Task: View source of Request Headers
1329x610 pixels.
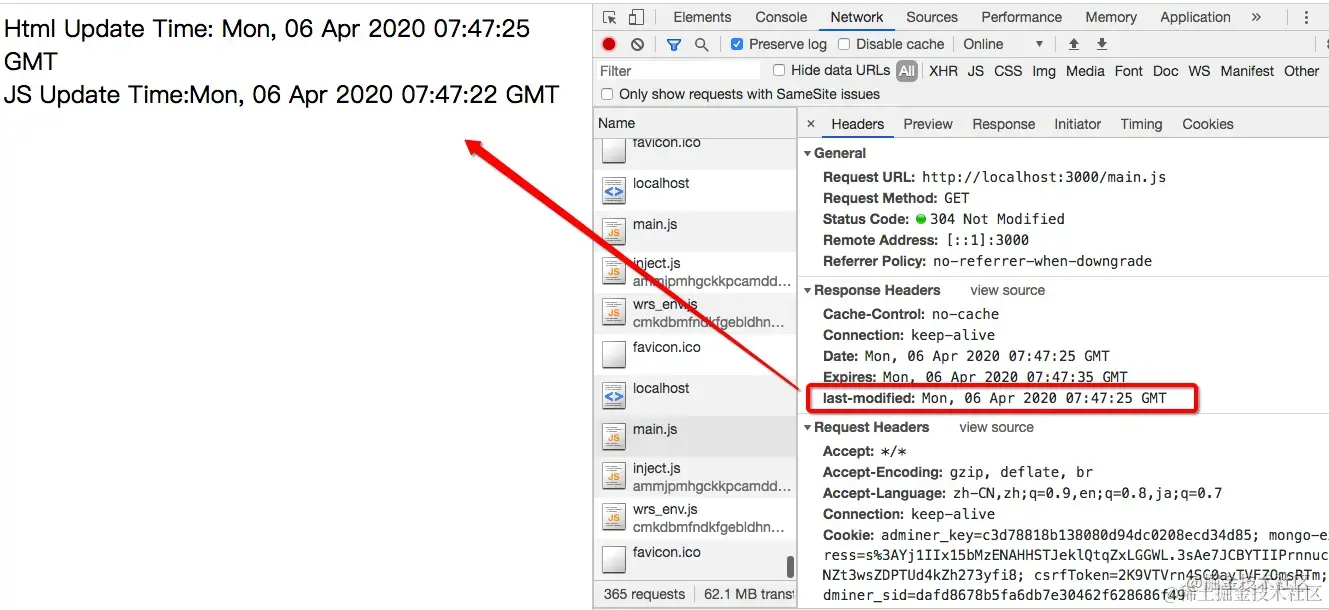Action: tap(996, 427)
